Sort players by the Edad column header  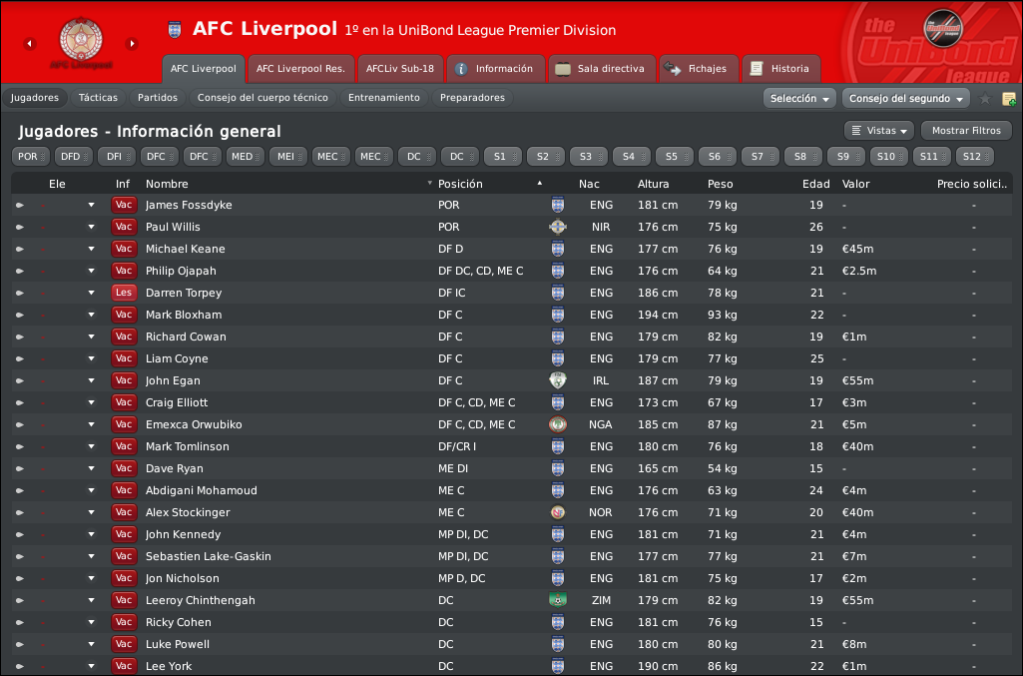[x=816, y=184]
